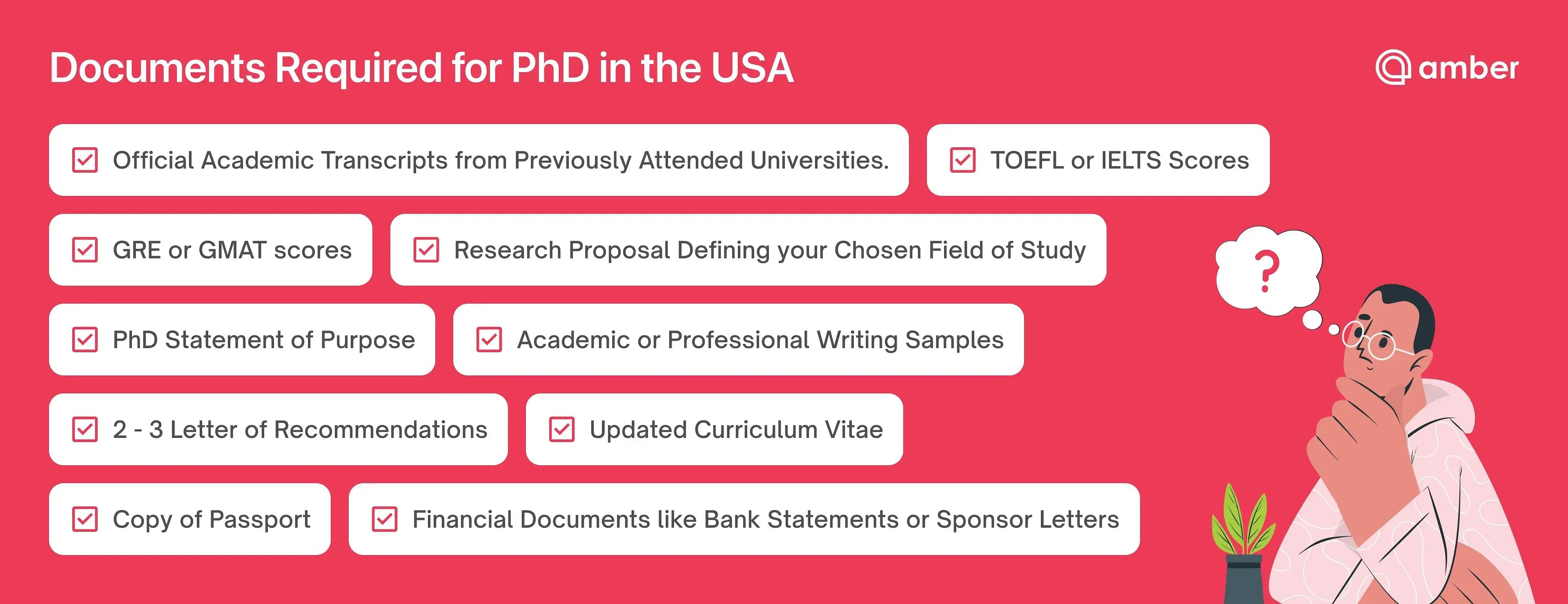This screenshot has width=1568, height=604.
Task: Toggle the Academic Writing Samples checkbox
Action: click(489, 340)
